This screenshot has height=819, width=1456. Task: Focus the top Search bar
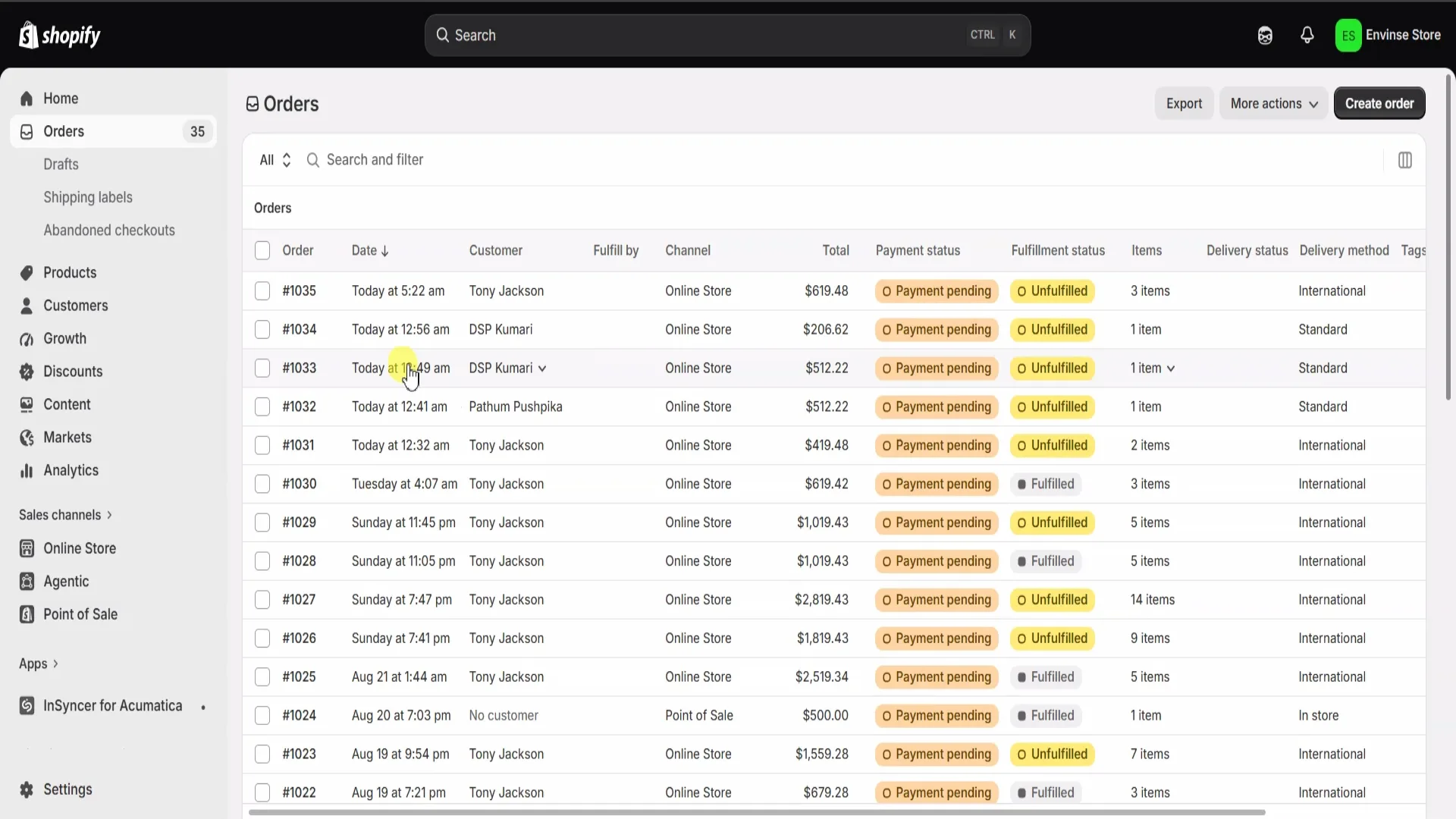[x=727, y=35]
